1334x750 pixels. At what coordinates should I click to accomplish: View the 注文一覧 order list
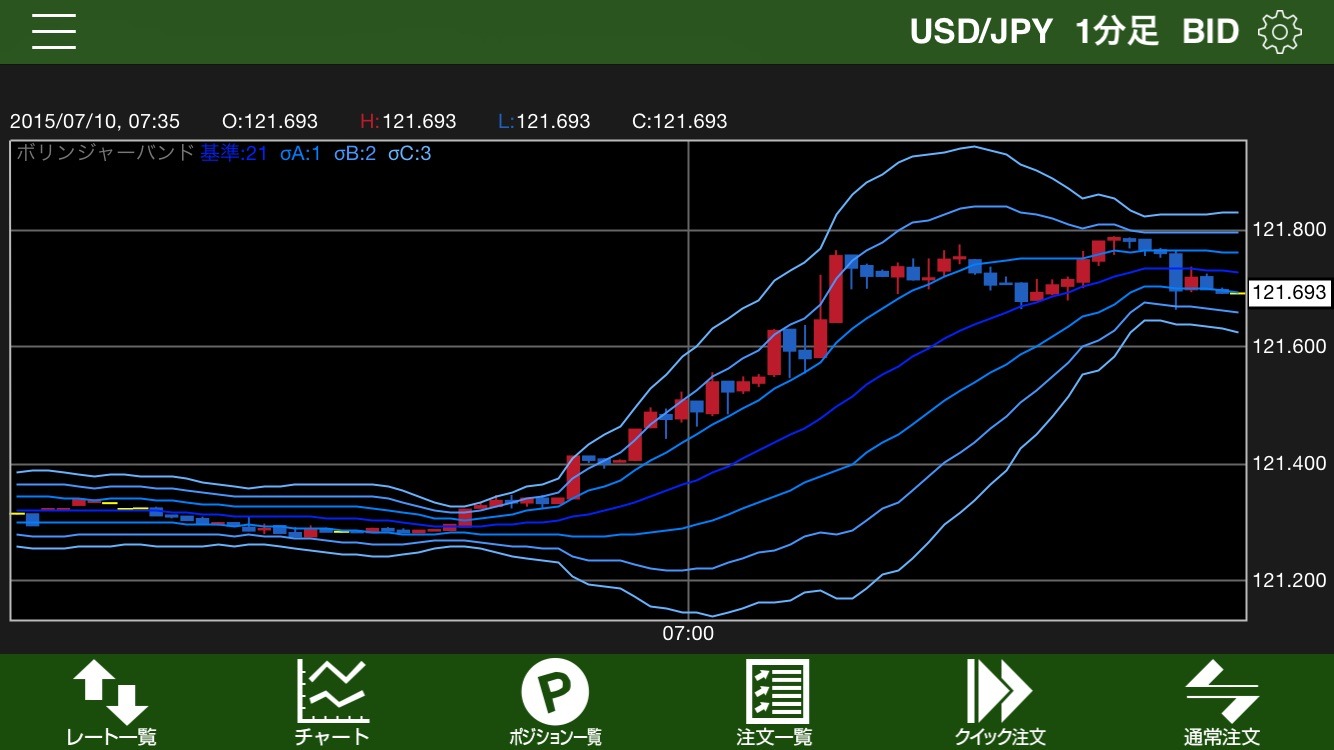(775, 703)
